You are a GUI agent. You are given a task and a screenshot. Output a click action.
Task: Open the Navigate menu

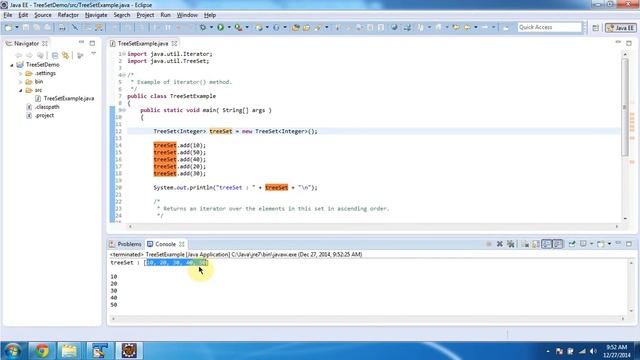click(96, 15)
